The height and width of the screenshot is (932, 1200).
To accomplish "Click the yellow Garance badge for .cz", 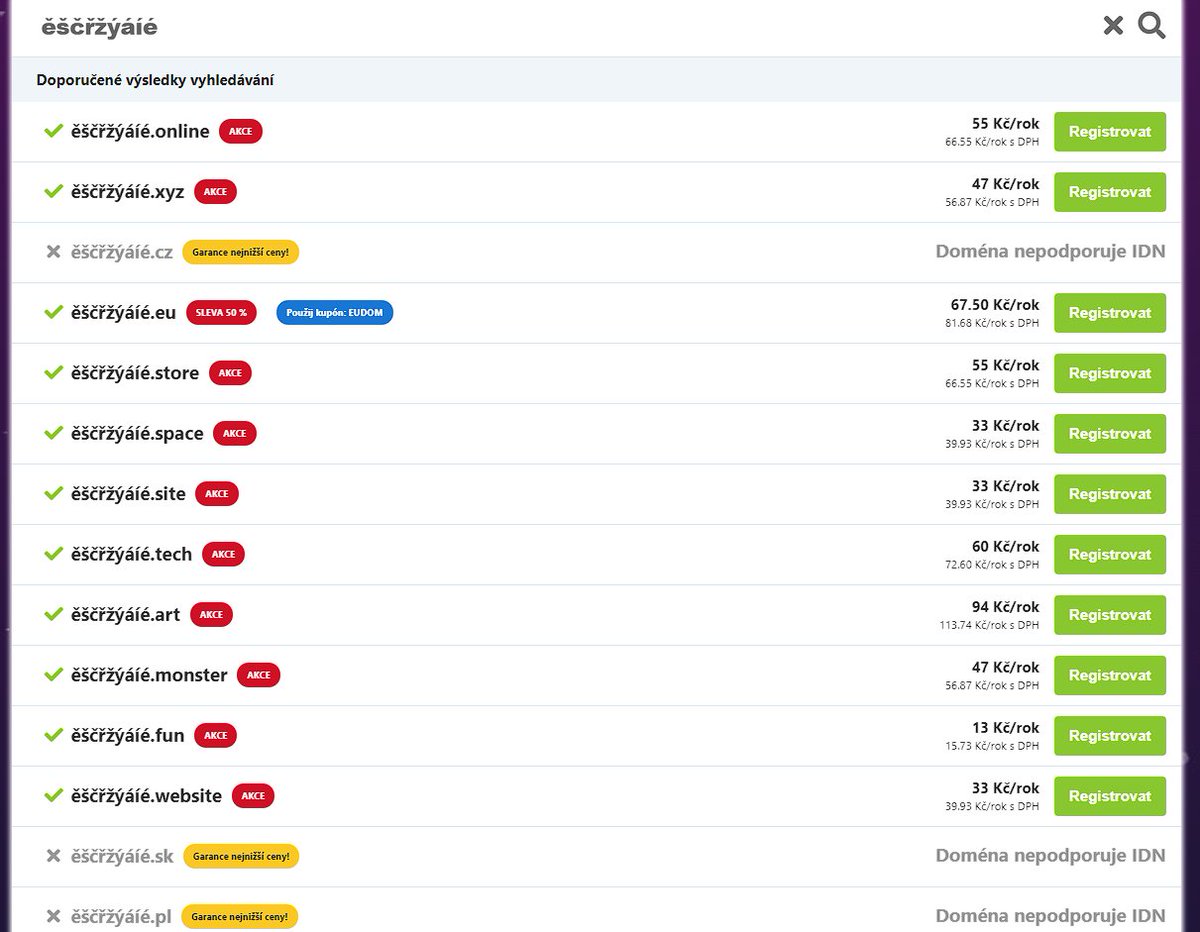I will pyautogui.click(x=241, y=252).
